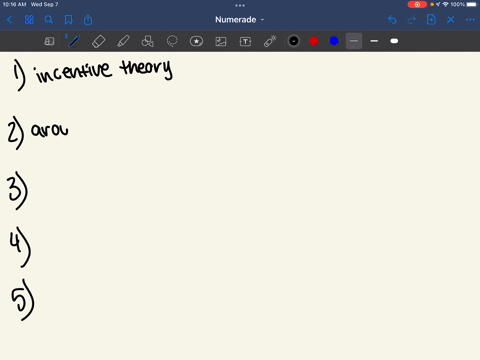
Task: Undo the last stroke
Action: point(392,20)
